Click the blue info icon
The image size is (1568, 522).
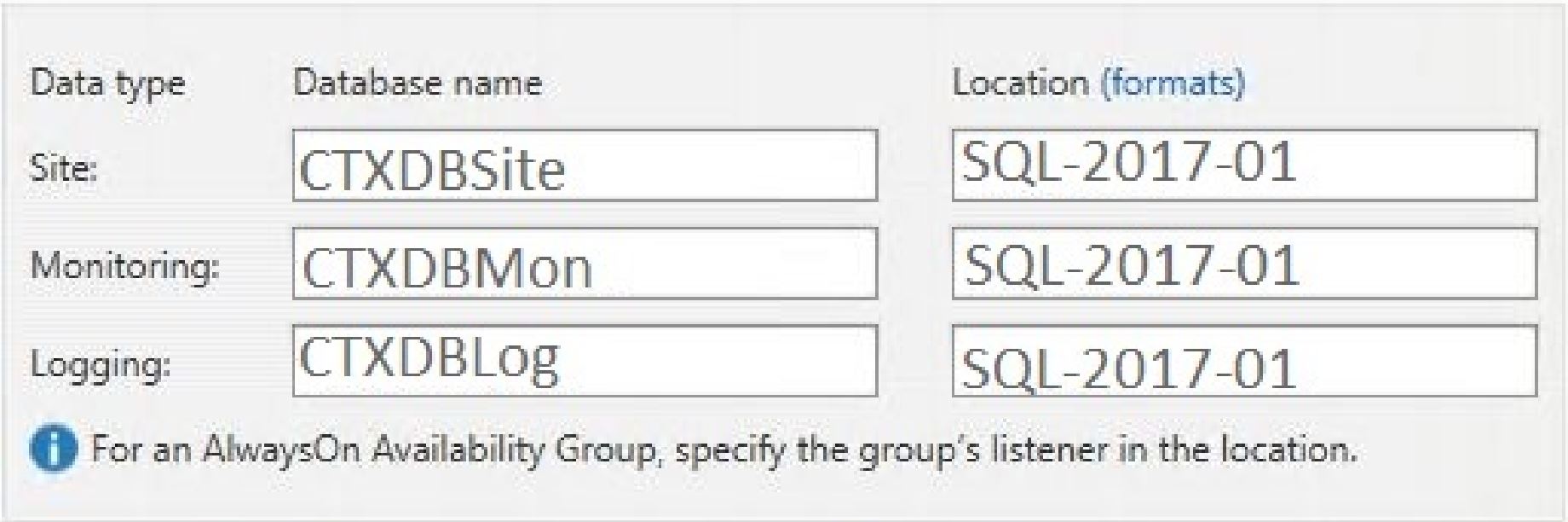53,449
